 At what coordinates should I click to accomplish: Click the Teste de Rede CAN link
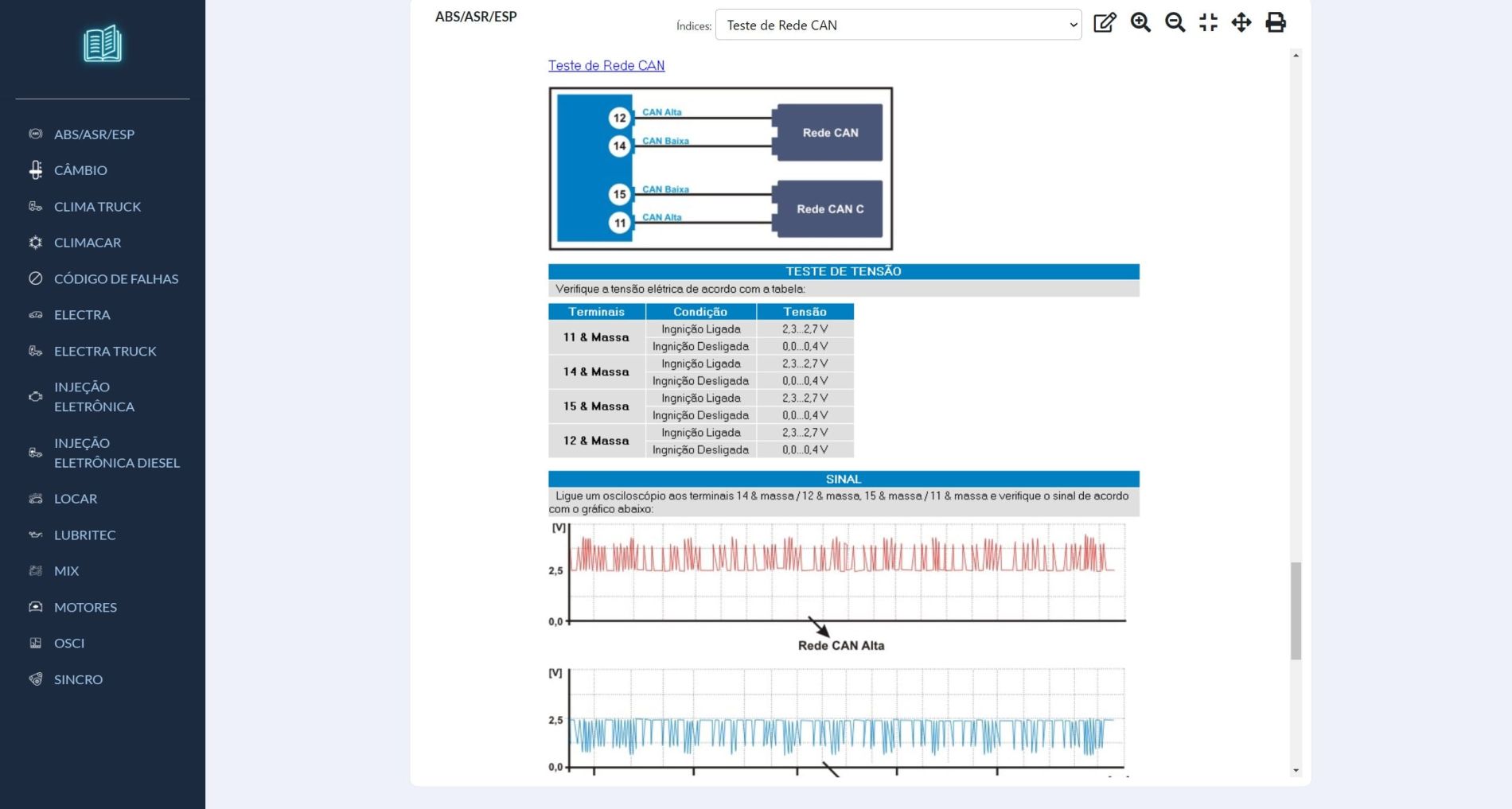click(606, 66)
